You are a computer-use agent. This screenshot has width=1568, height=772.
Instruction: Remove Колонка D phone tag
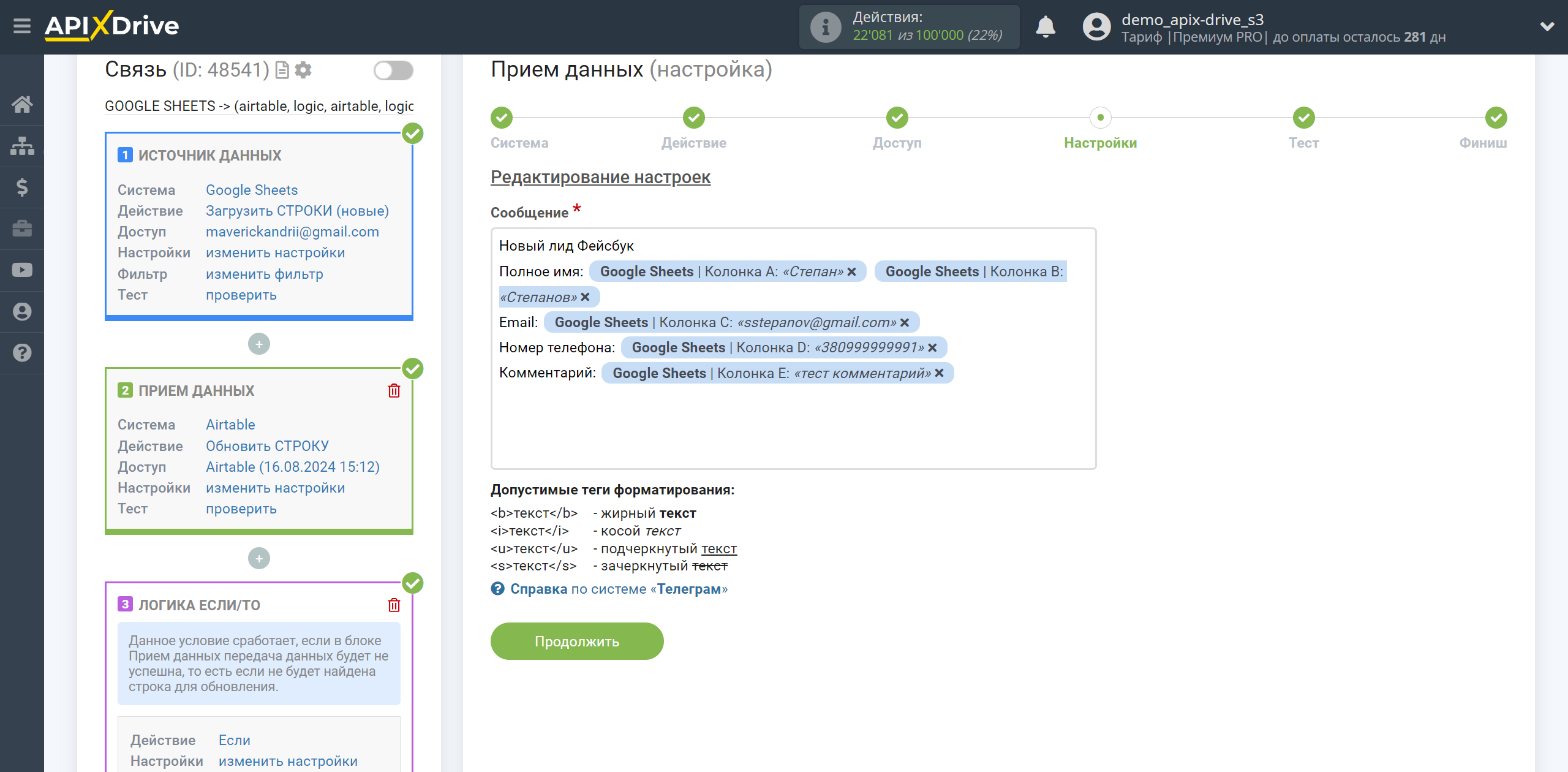(x=933, y=348)
